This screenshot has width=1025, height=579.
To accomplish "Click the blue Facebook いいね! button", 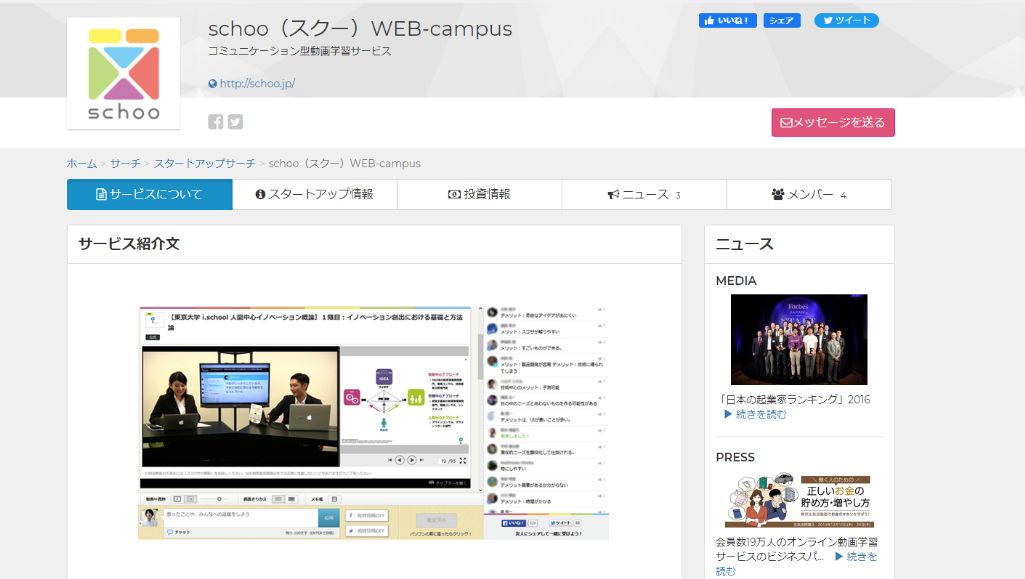I will coord(728,21).
